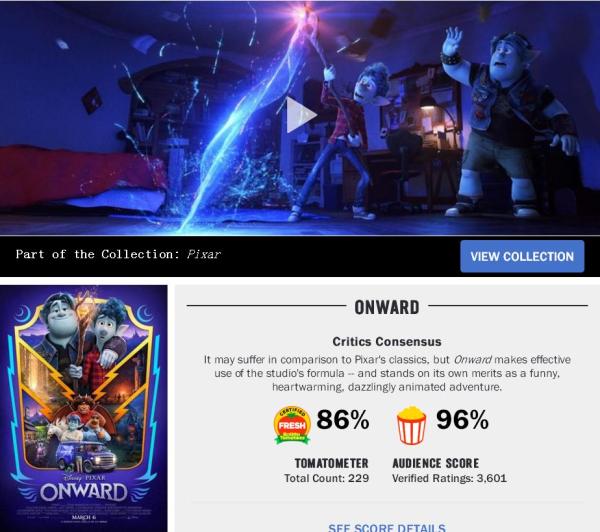Click the AUDIENCE SCORE label

[x=435, y=463]
